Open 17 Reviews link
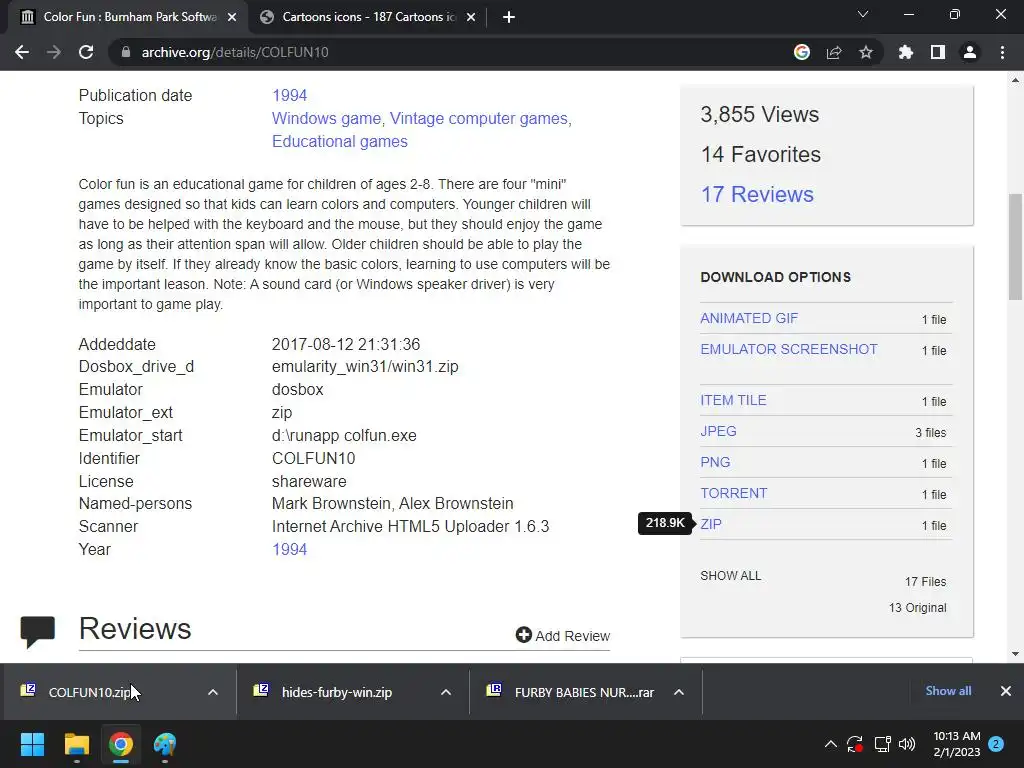 [757, 194]
